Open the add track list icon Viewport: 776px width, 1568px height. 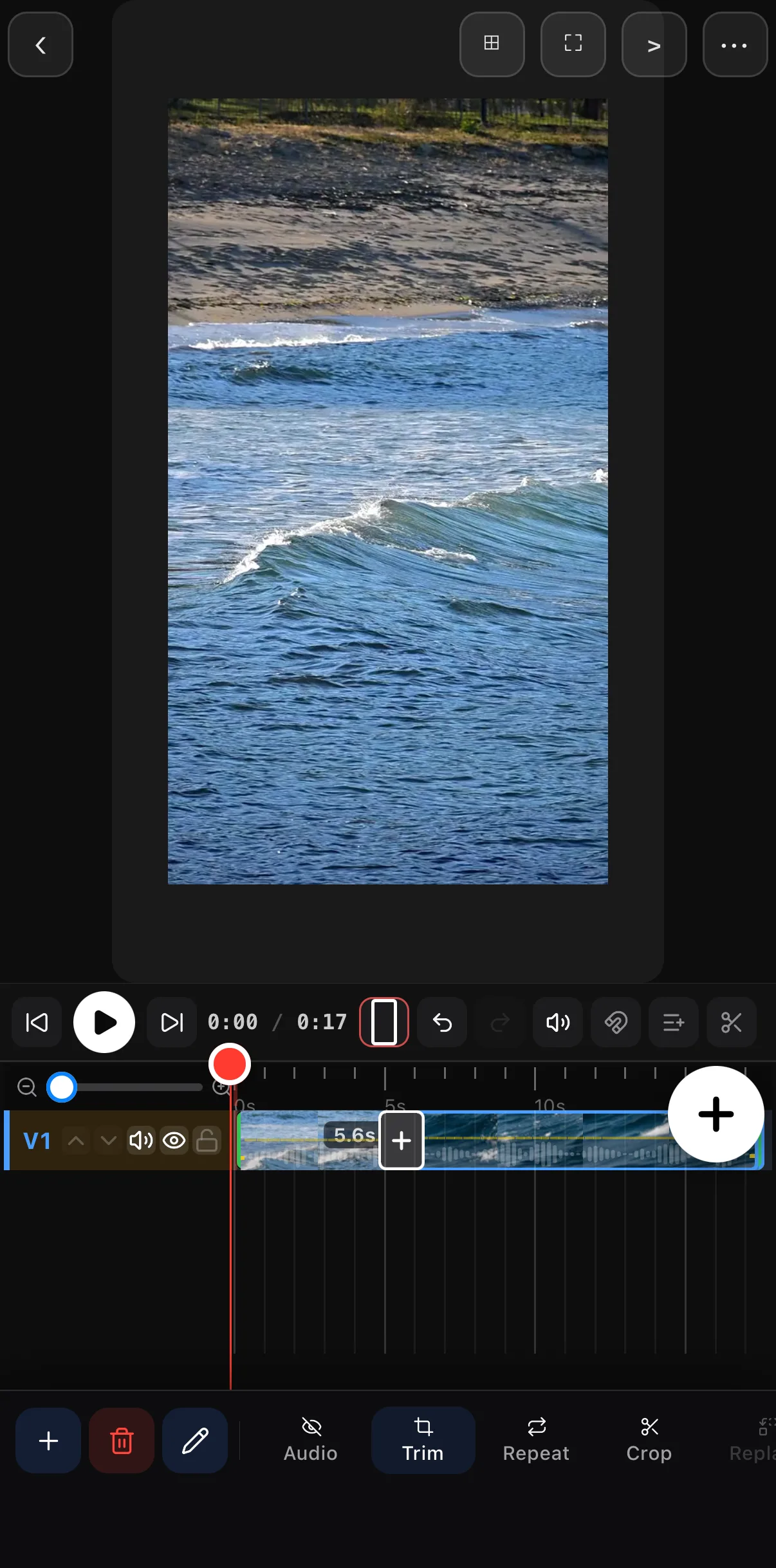(674, 1022)
